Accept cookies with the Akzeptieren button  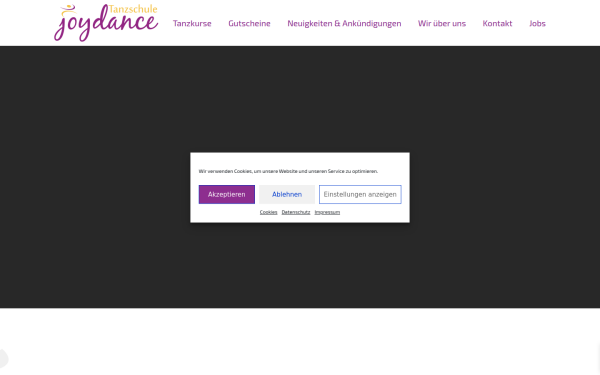pos(227,194)
